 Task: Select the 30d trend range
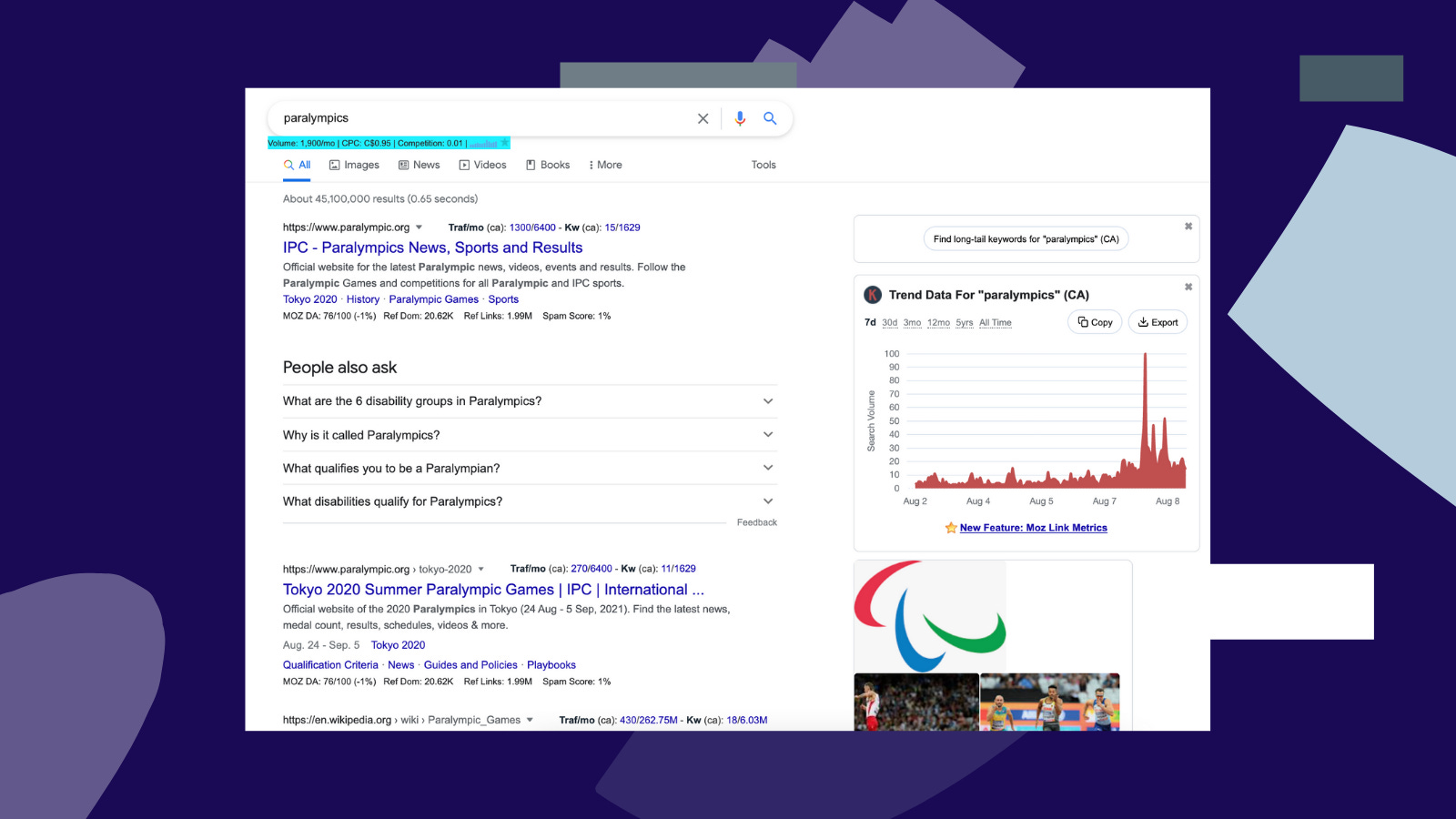click(x=890, y=323)
